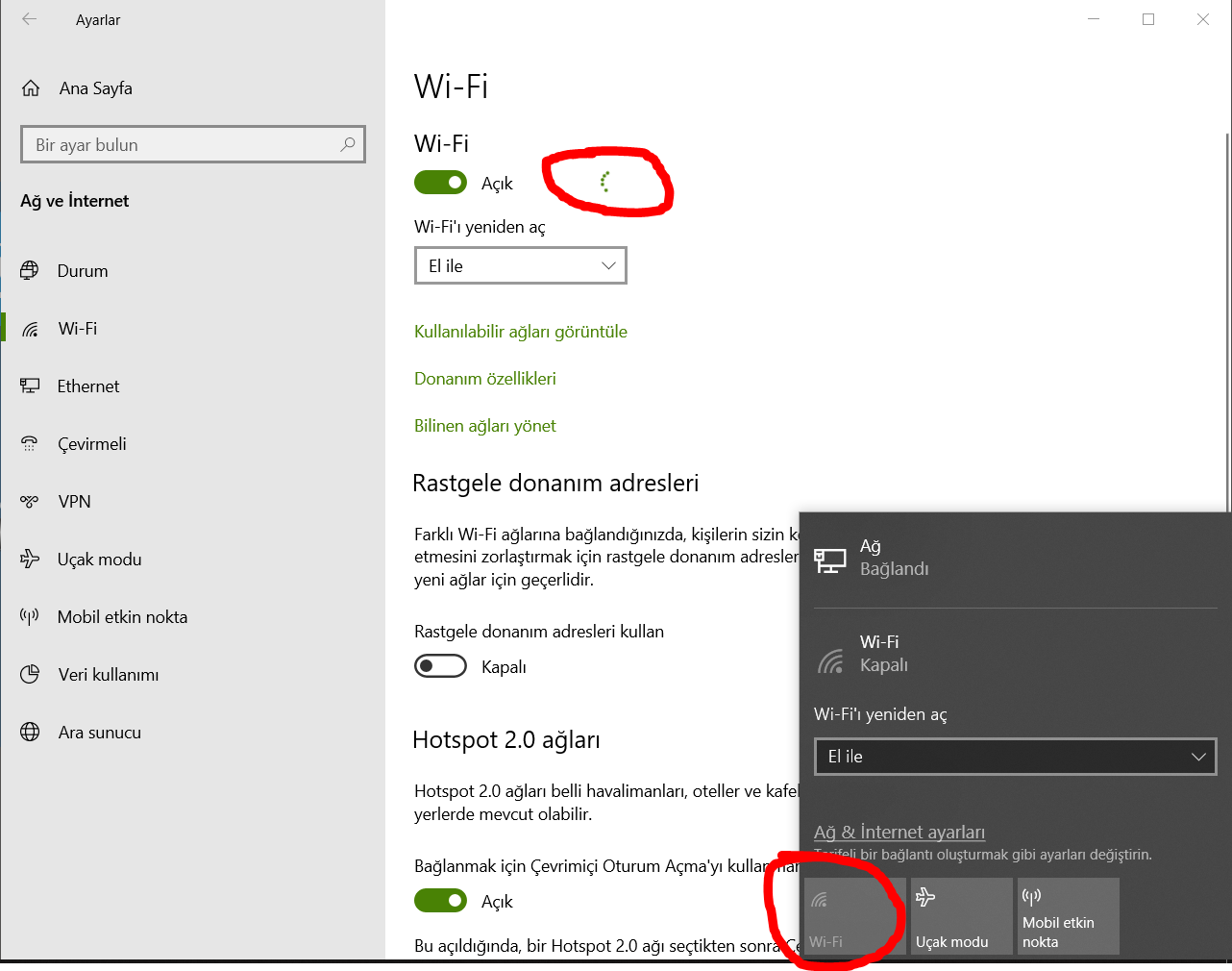Click the settings window vertical scrollbar
Screen dimensions: 1232x971
[1227, 322]
